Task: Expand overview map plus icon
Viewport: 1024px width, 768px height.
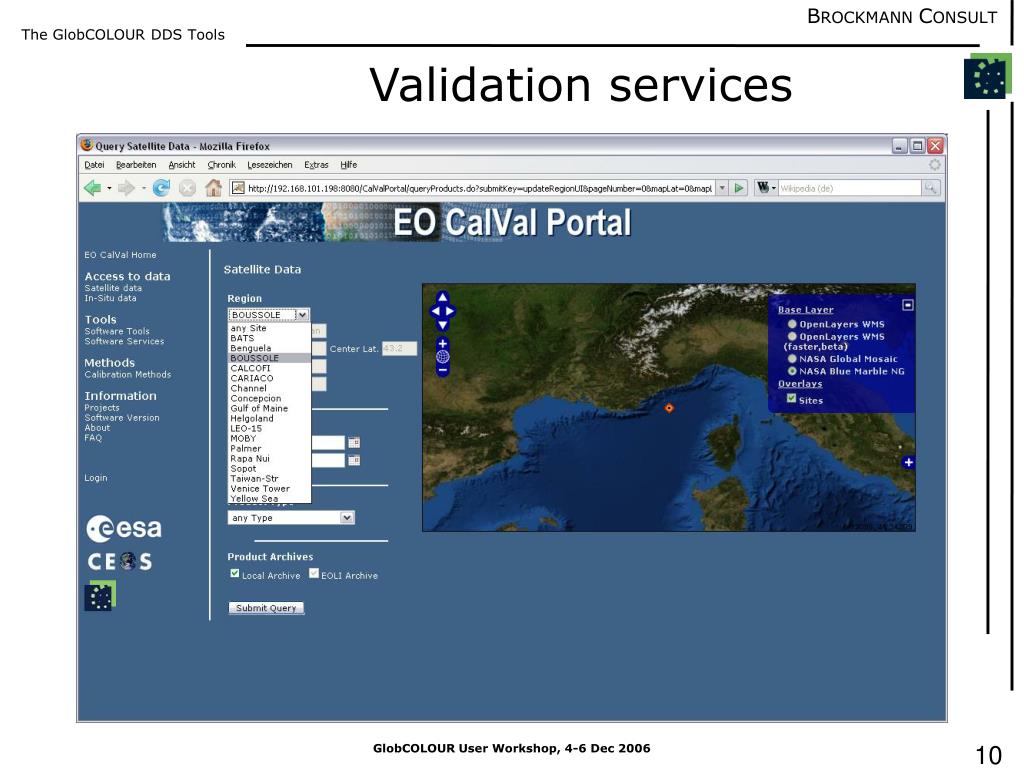Action: tap(908, 462)
